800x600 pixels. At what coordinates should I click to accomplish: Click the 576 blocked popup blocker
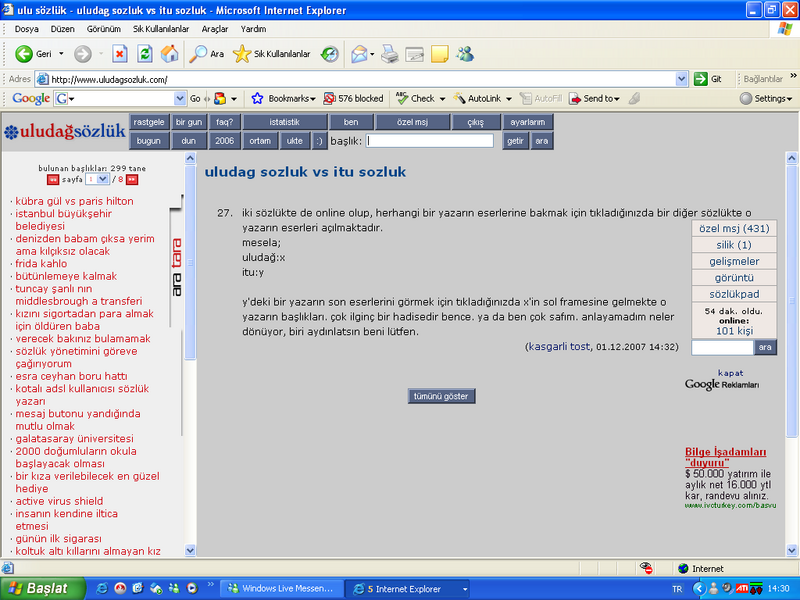[354, 98]
